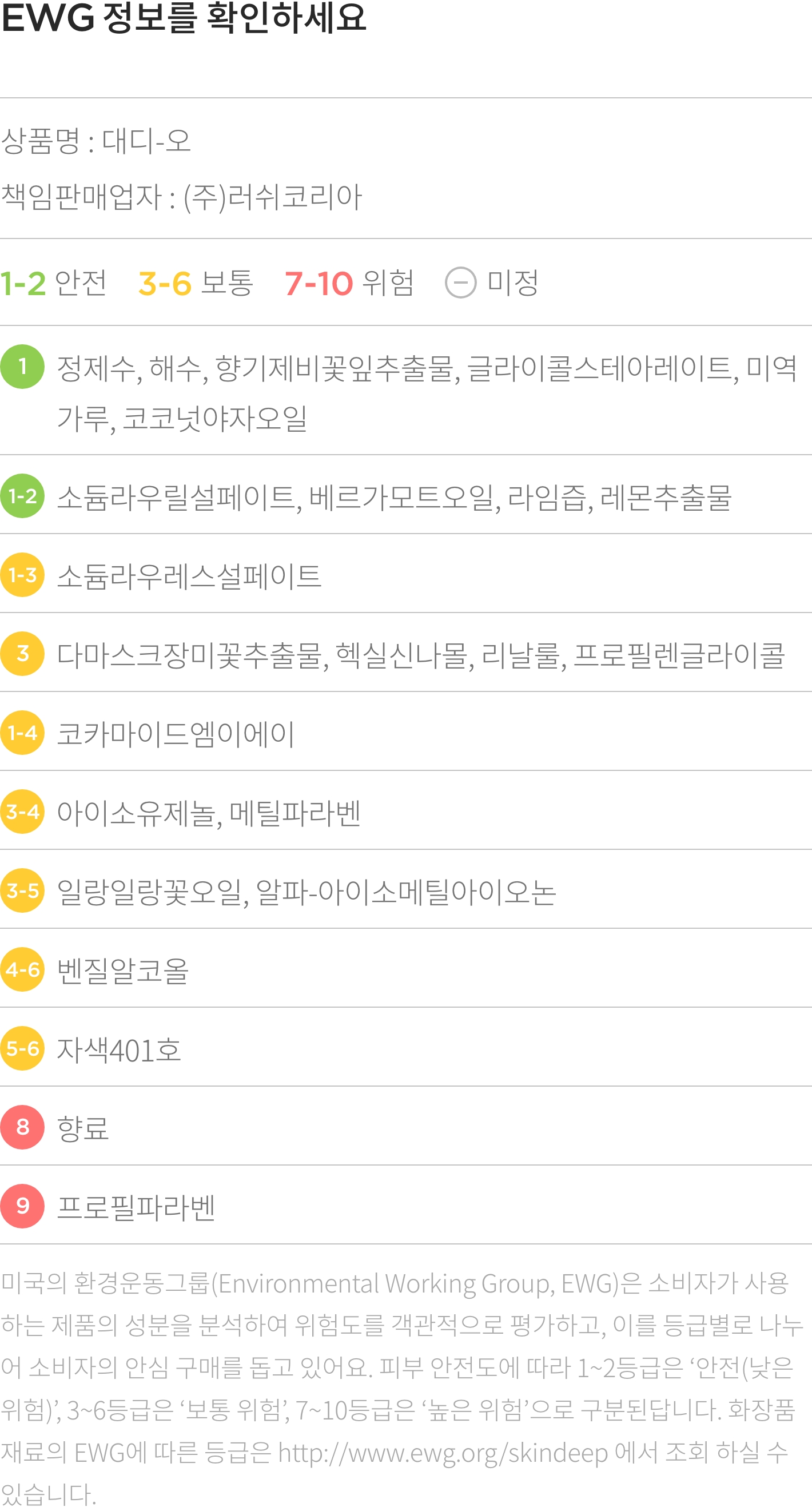Open the ewg.org/skindeep link

443,1453
